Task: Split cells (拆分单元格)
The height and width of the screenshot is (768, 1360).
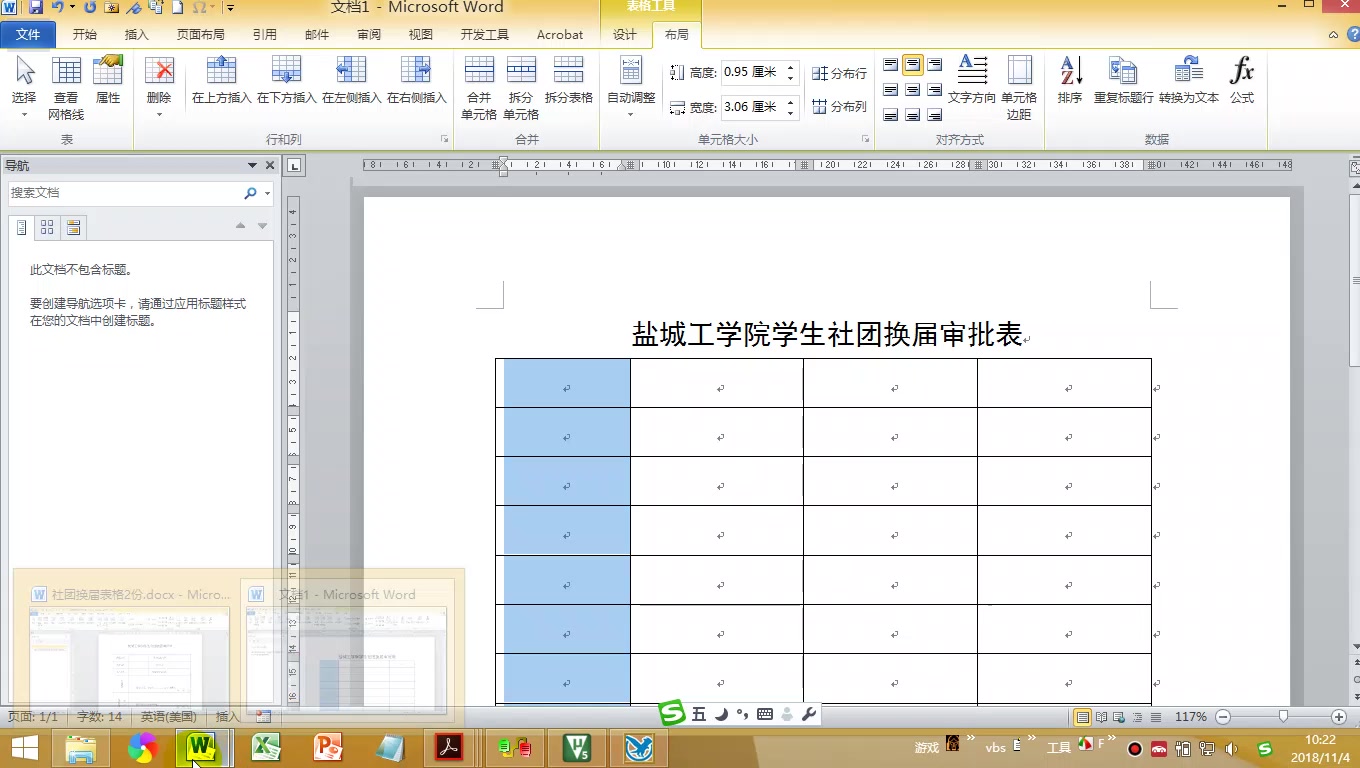Action: pyautogui.click(x=521, y=88)
